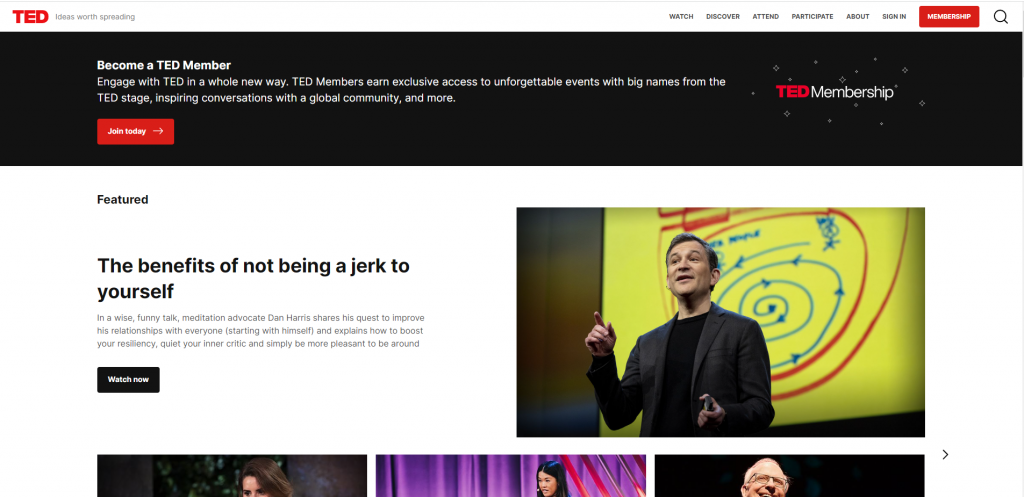Screen dimensions: 1024x497
Task: Click the featured Dan Harris talk image
Action: pos(720,322)
